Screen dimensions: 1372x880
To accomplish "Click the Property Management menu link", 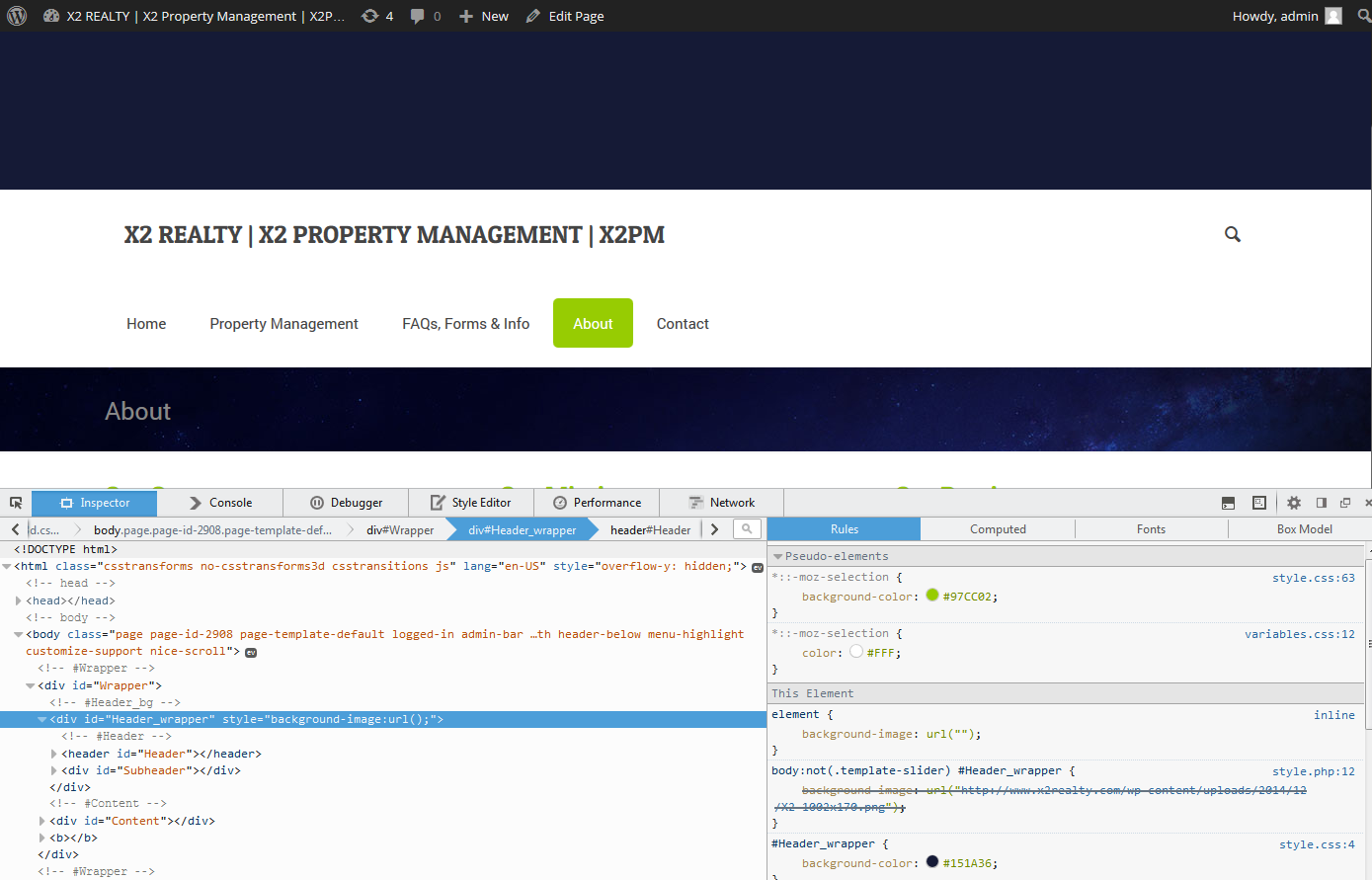I will (x=284, y=324).
